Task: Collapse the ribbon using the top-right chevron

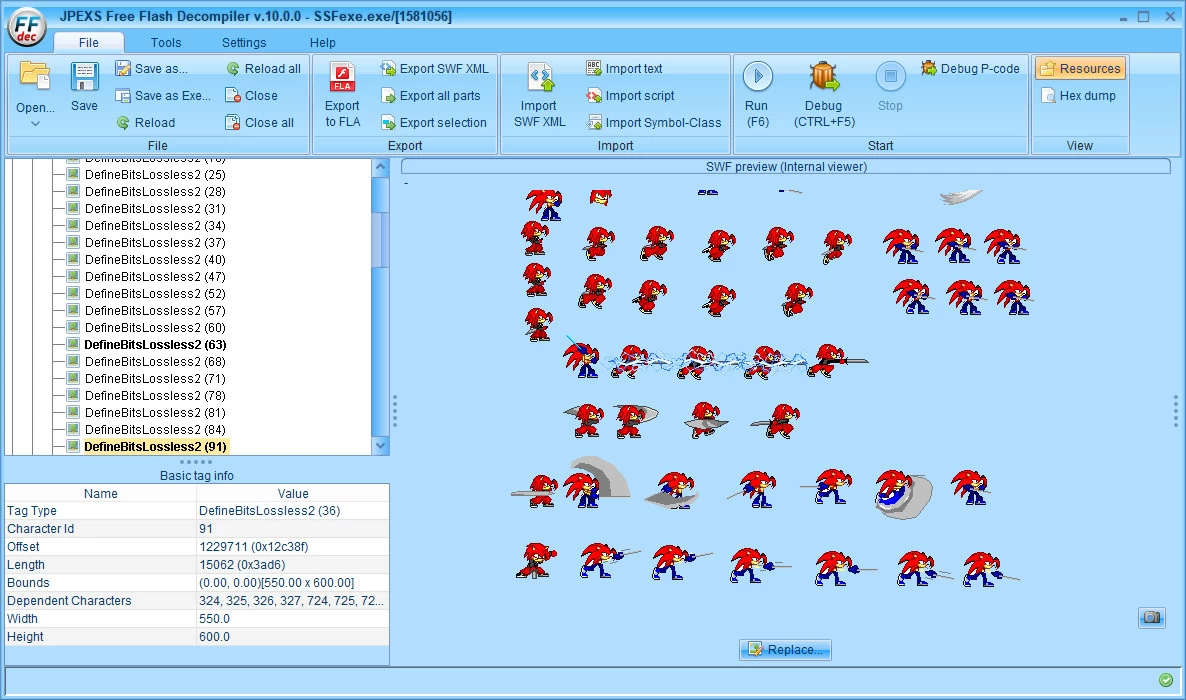Action: click(x=1165, y=43)
